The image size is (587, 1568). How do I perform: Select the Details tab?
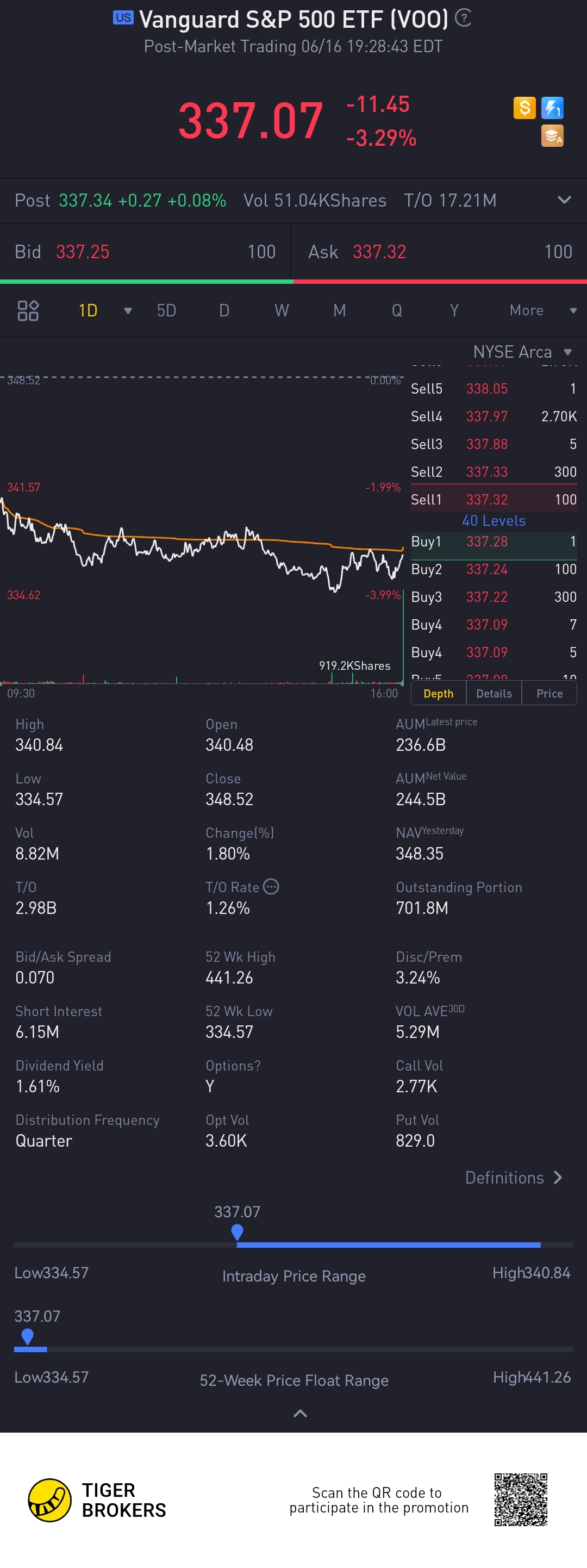[x=494, y=693]
